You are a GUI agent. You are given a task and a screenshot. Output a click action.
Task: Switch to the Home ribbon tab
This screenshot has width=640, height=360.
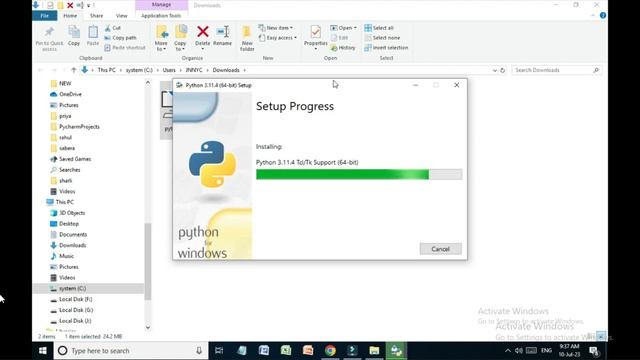[x=70, y=16]
